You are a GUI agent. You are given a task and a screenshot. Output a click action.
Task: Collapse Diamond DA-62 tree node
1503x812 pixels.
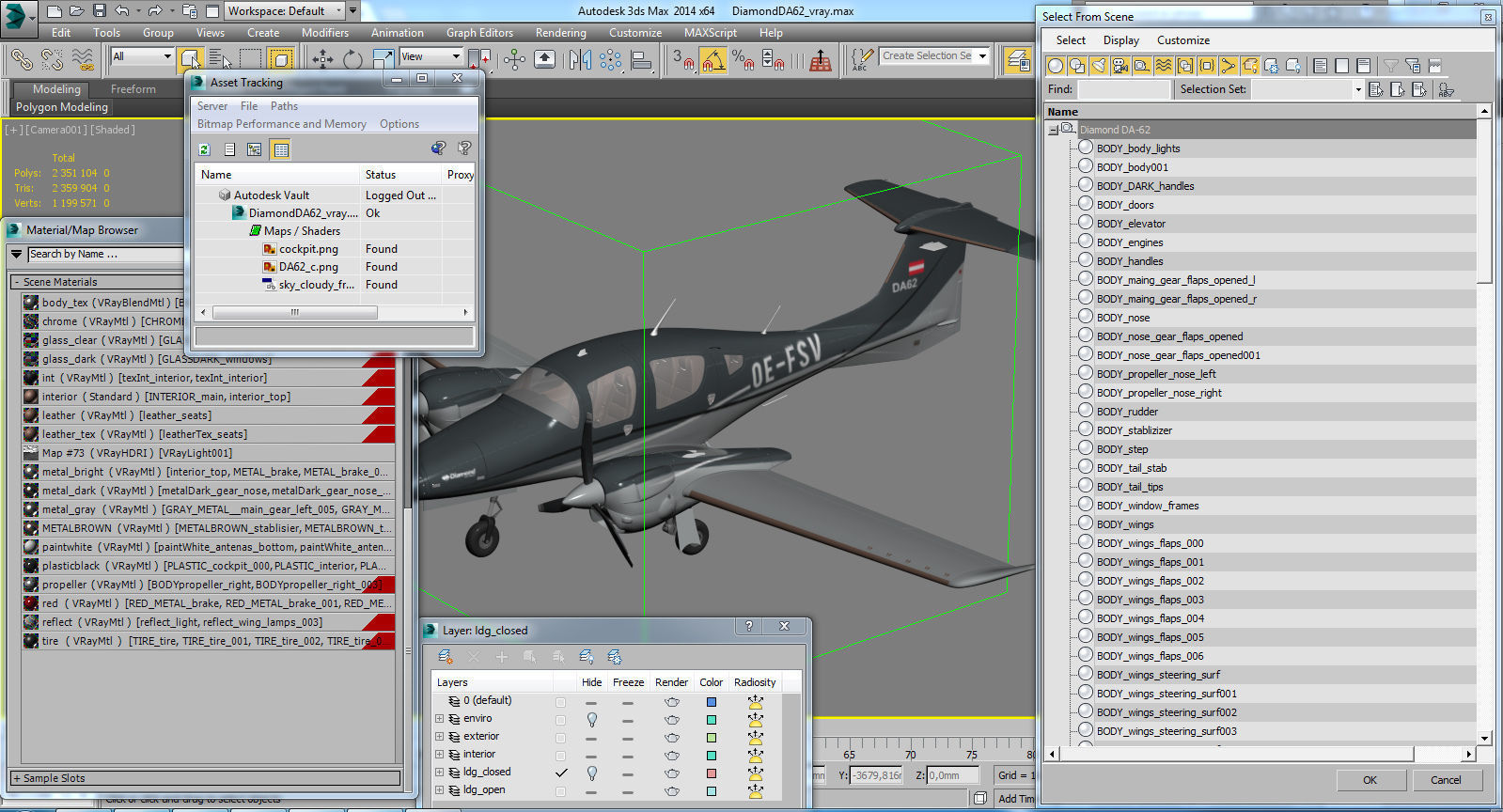point(1053,130)
